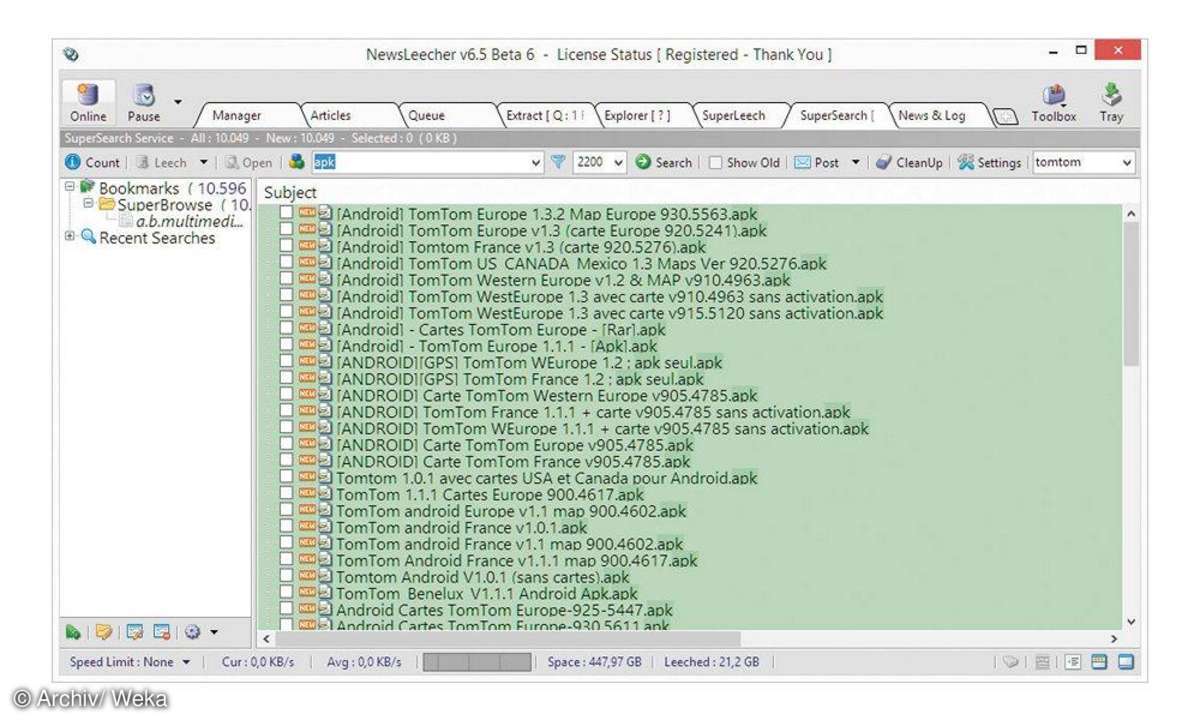
Task: Open Settings wrench icon
Action: point(965,162)
